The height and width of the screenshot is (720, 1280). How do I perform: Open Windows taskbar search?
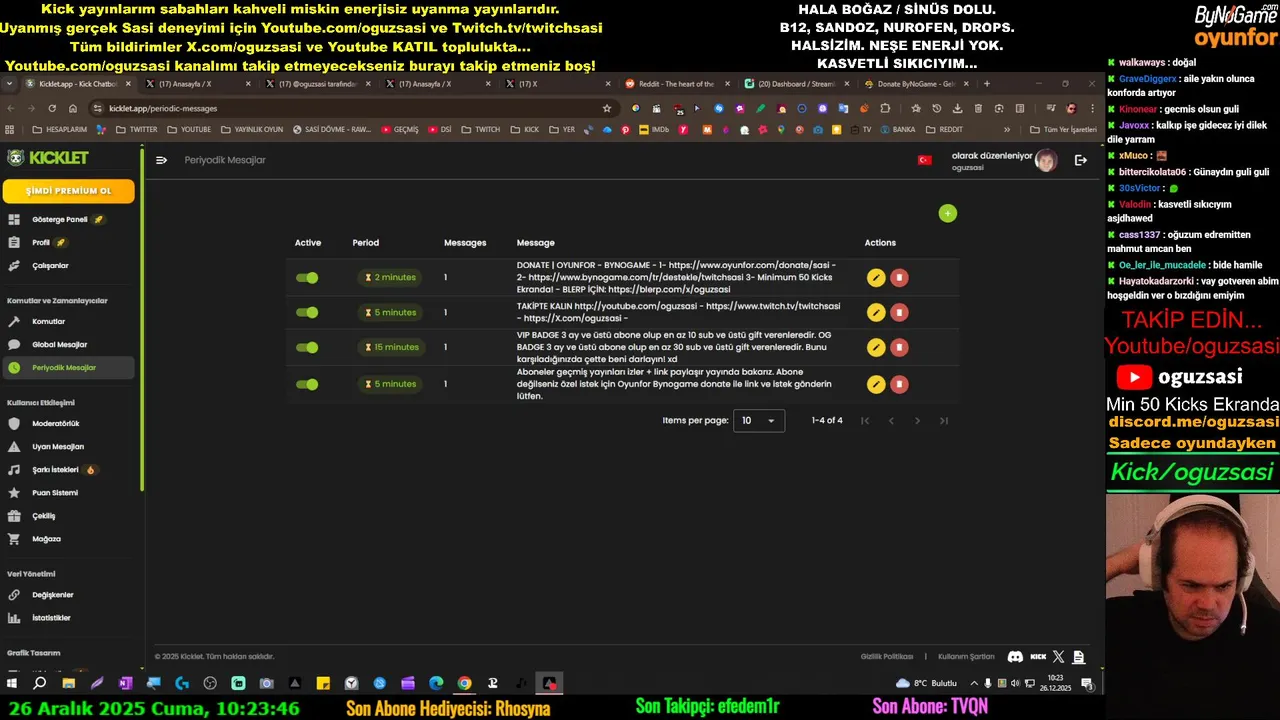pyautogui.click(x=40, y=684)
